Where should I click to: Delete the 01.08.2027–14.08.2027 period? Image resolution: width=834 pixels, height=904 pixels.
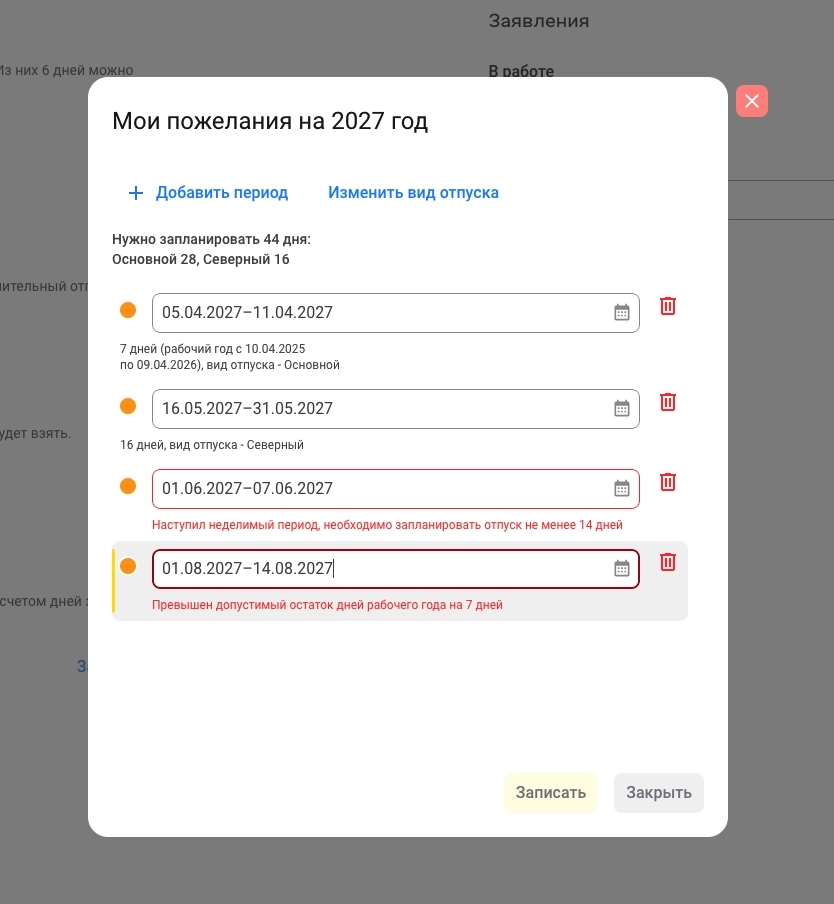click(x=667, y=562)
